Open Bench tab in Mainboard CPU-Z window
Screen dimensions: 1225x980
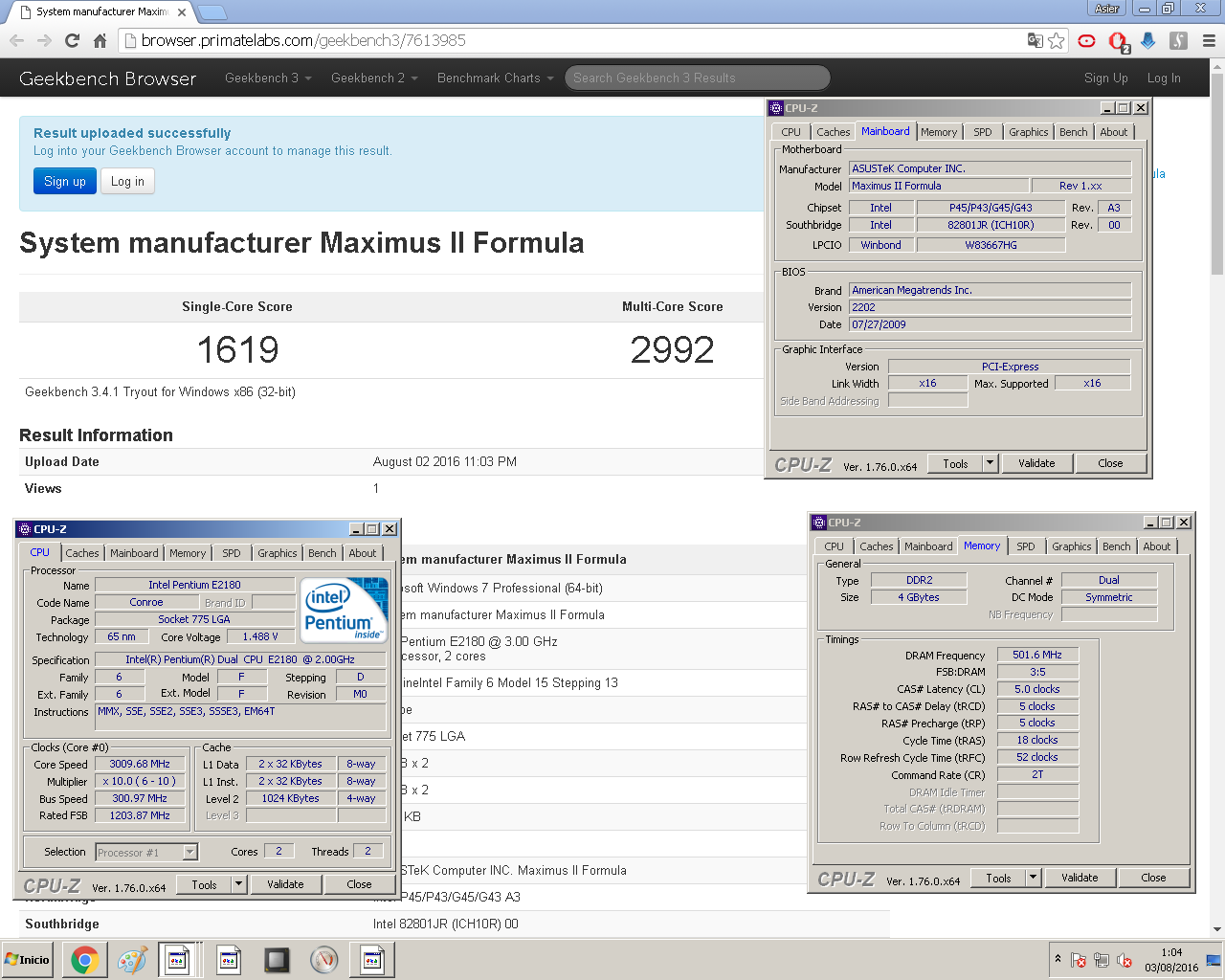coord(1073,132)
